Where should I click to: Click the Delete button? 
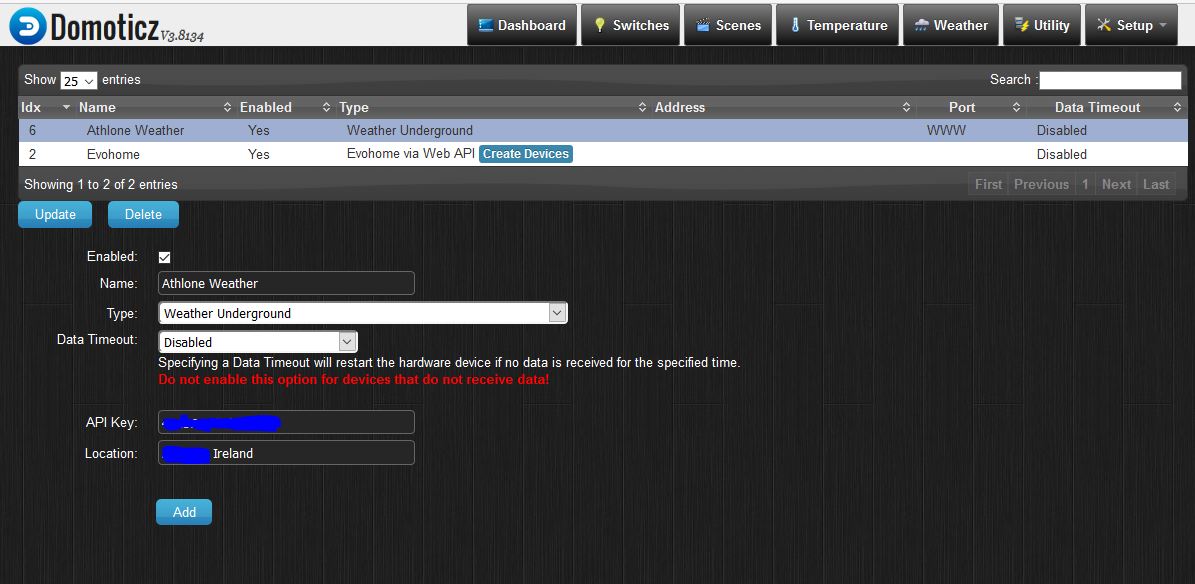tap(143, 214)
